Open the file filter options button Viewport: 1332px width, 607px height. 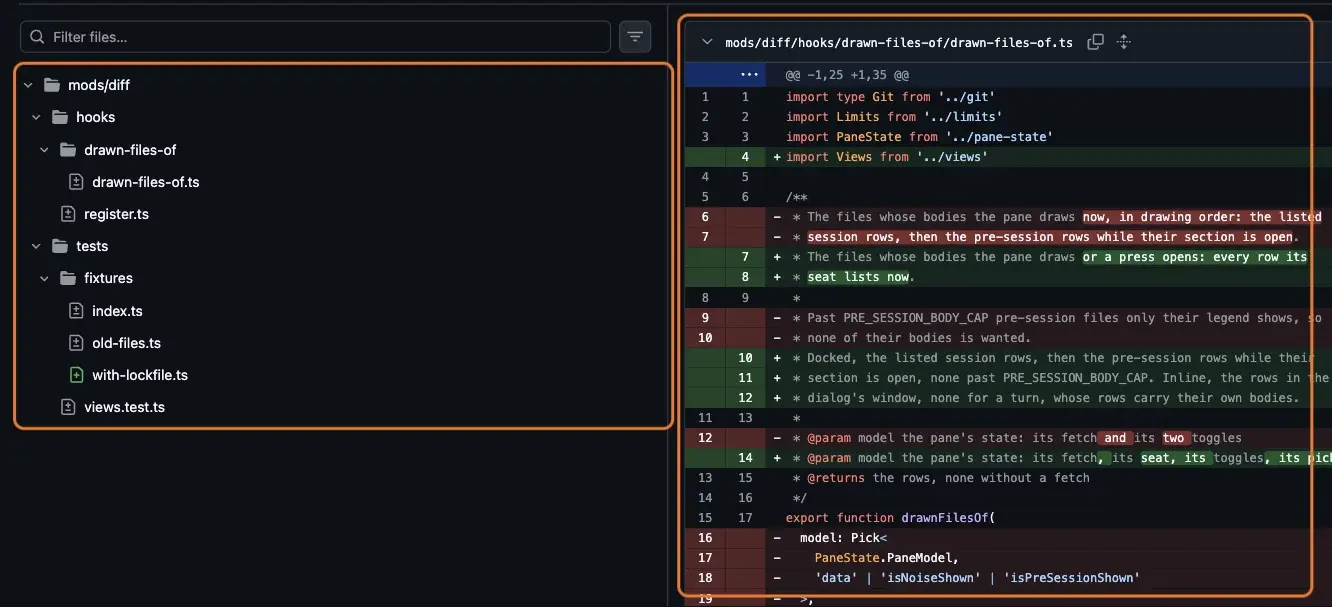tap(635, 37)
